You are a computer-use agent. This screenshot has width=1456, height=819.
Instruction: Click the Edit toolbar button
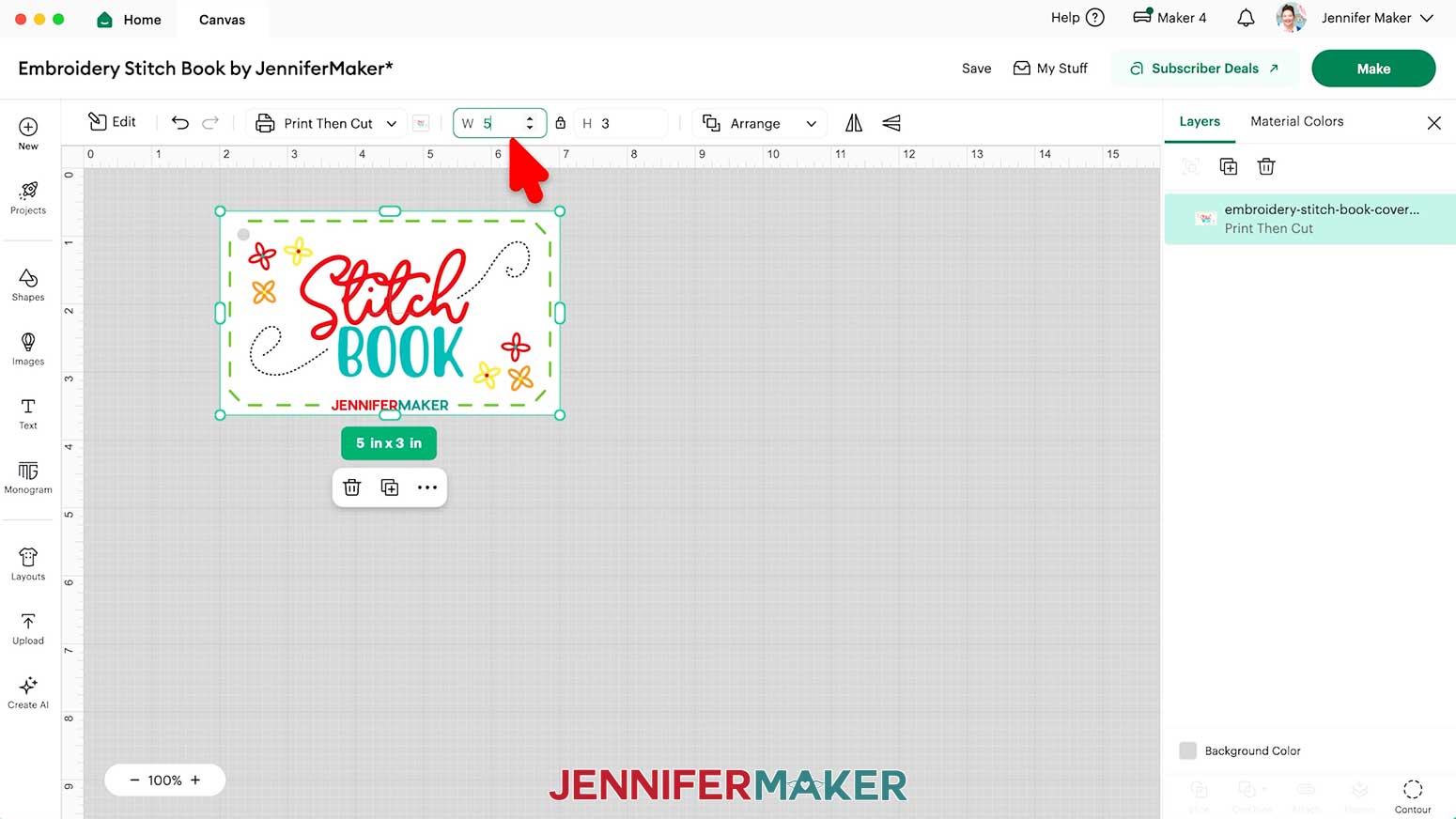tap(112, 122)
